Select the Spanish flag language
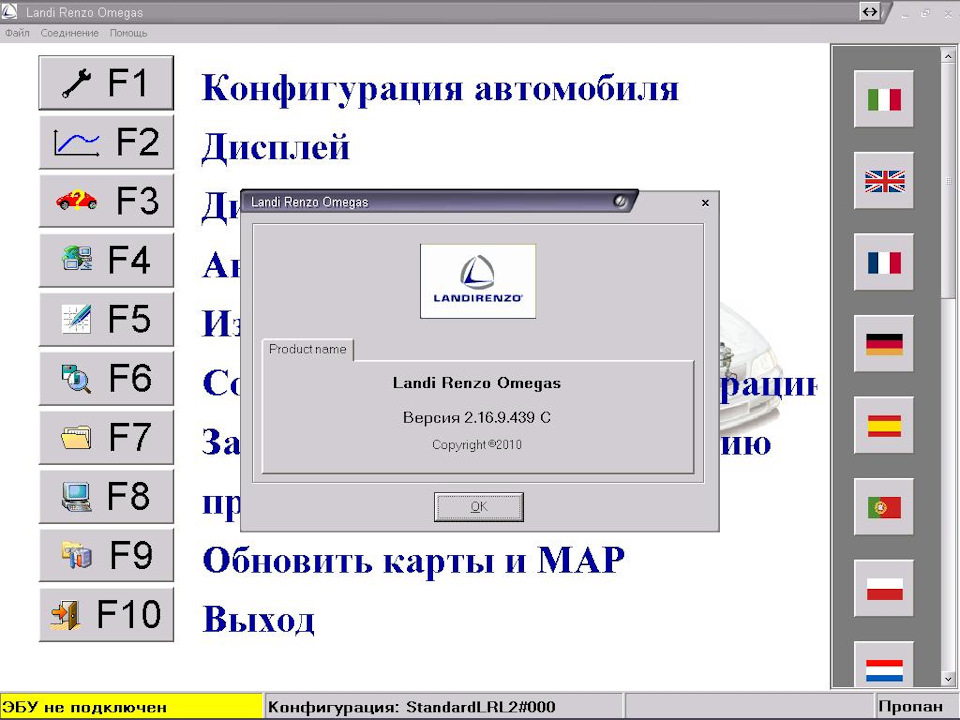 click(883, 426)
